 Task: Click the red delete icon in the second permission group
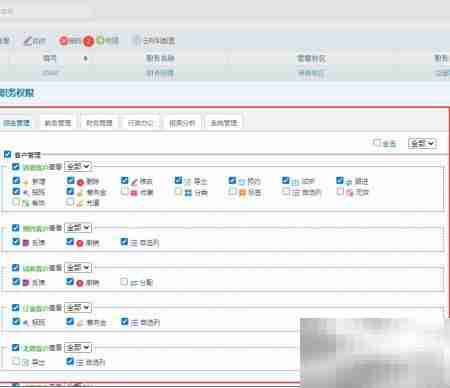pos(80,243)
